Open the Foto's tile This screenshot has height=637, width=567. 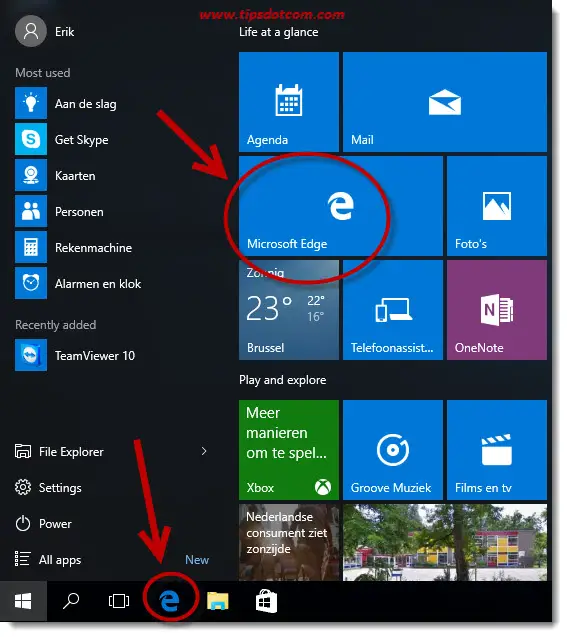point(497,206)
